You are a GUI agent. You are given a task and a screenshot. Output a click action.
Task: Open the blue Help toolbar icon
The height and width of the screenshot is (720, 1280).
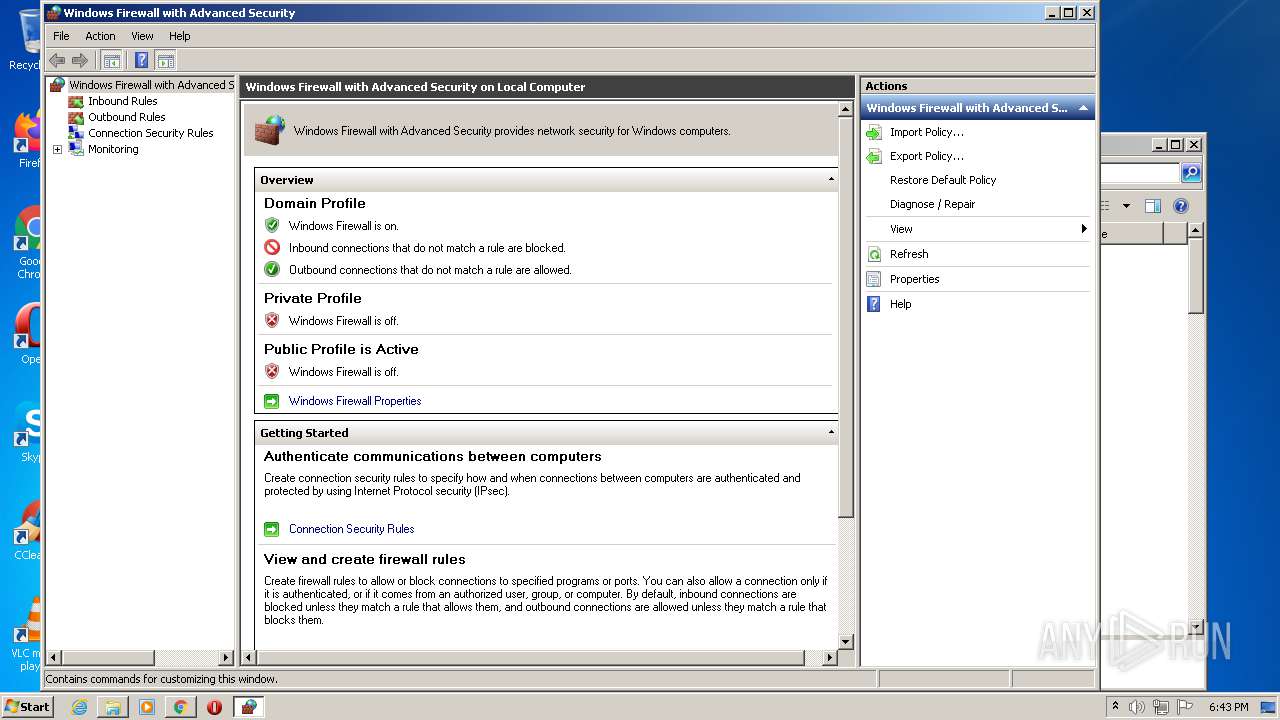(141, 60)
